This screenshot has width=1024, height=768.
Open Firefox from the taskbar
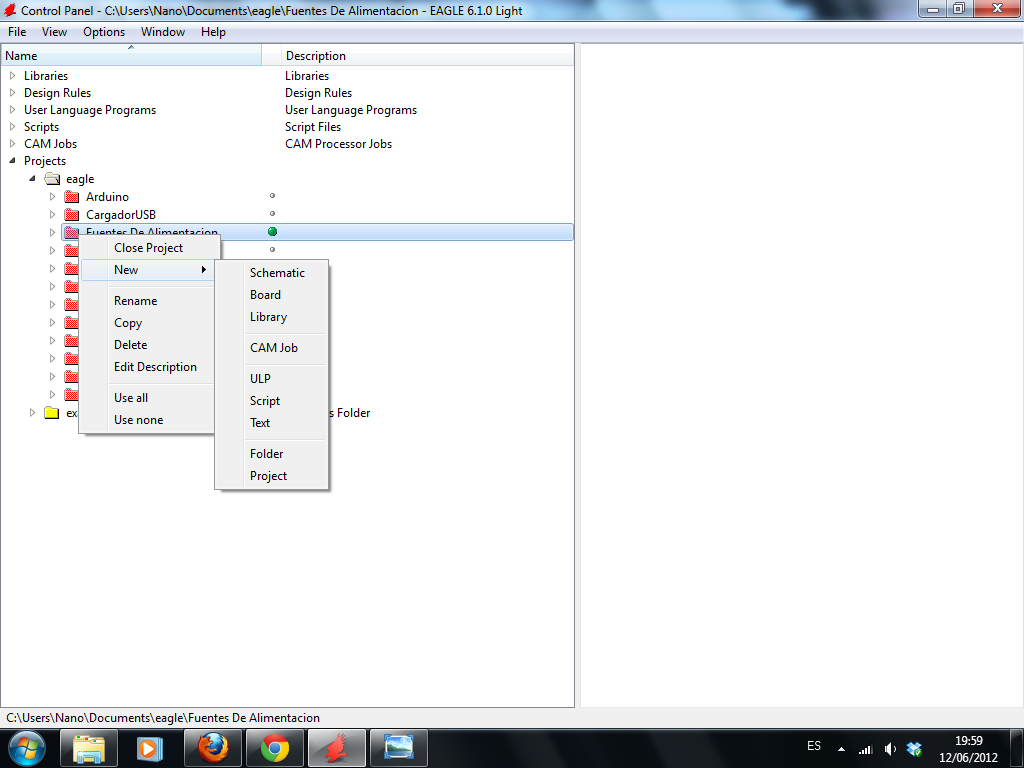213,747
